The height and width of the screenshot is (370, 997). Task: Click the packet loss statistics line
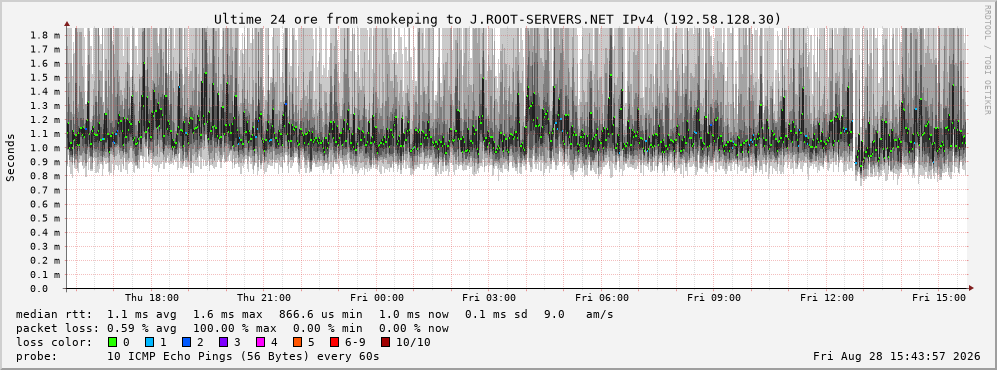click(x=232, y=329)
